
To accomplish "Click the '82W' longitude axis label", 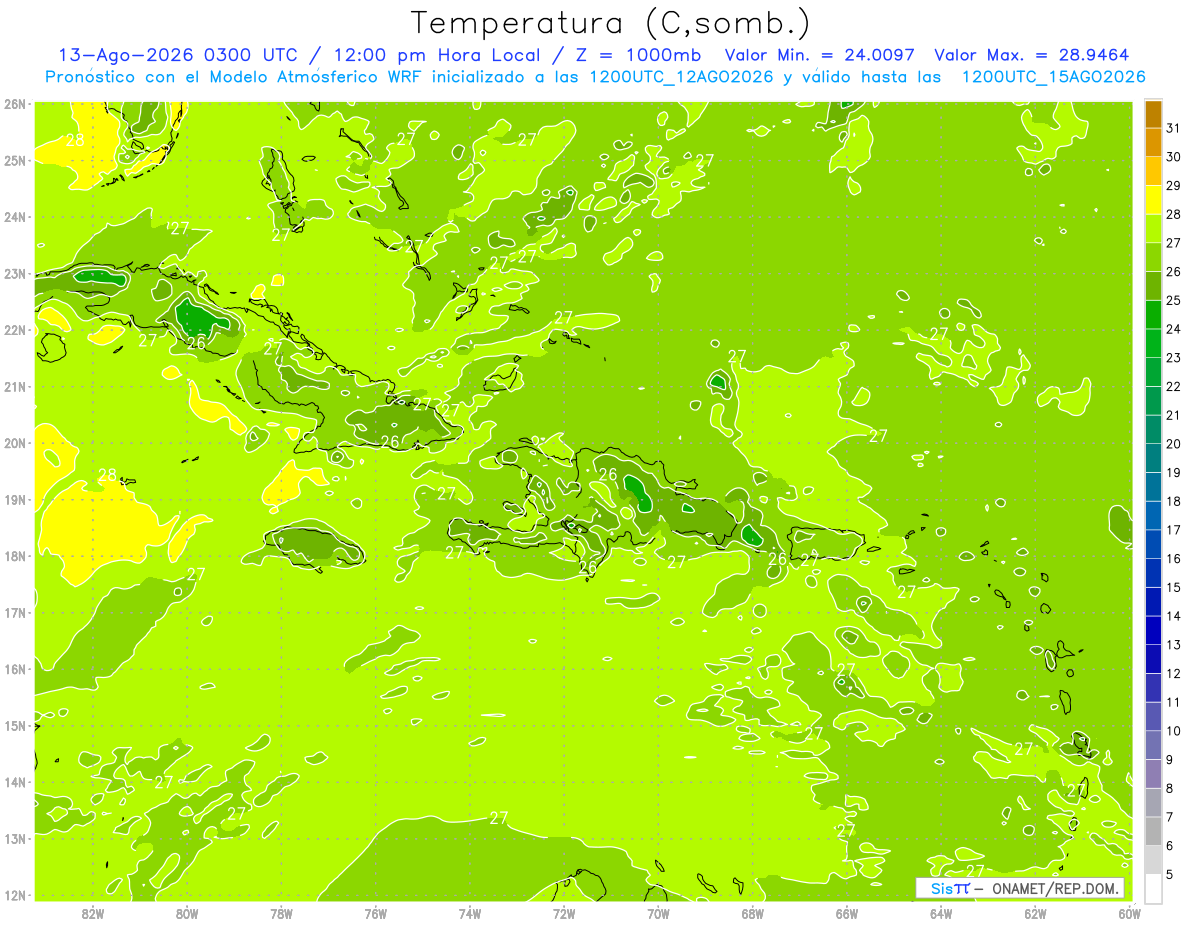I will [x=93, y=914].
